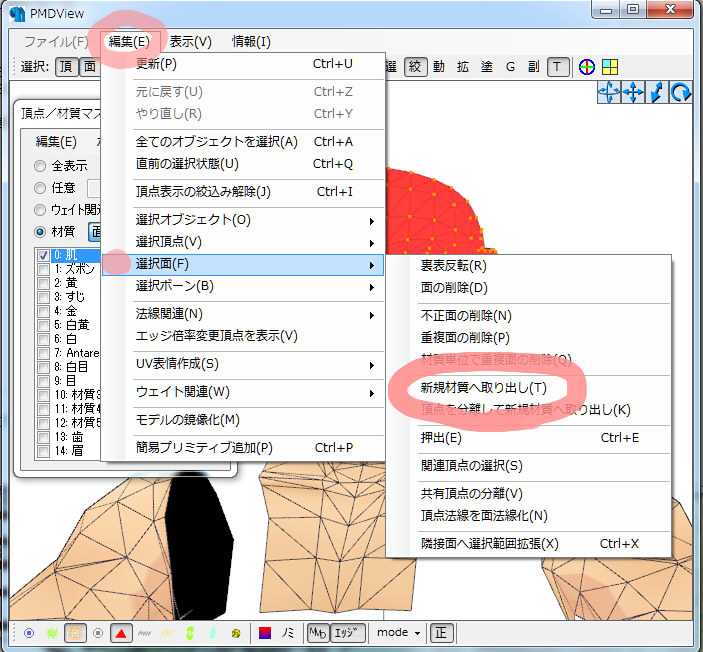The height and width of the screenshot is (652, 703).
Task: Click the gray slanted lines icon
Action: click(144, 633)
